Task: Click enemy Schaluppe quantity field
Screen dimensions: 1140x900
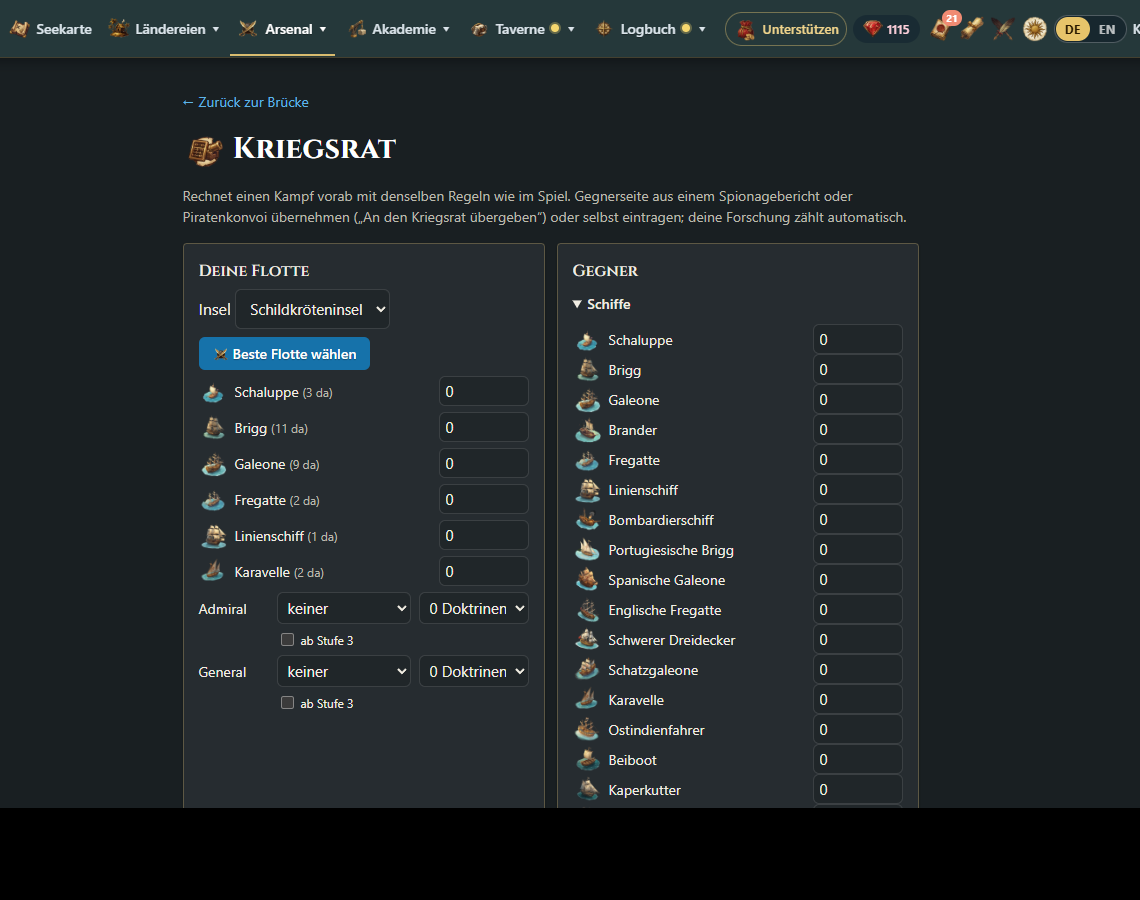Action: 858,339
